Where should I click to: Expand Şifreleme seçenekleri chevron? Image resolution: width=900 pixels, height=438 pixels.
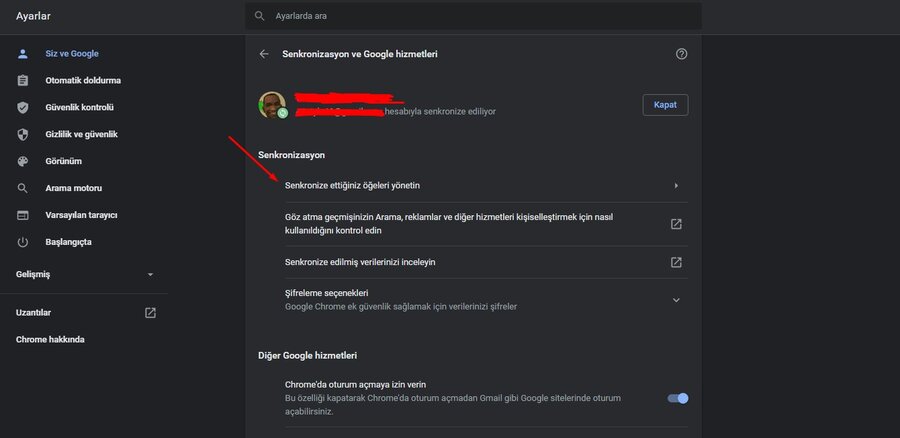[676, 300]
